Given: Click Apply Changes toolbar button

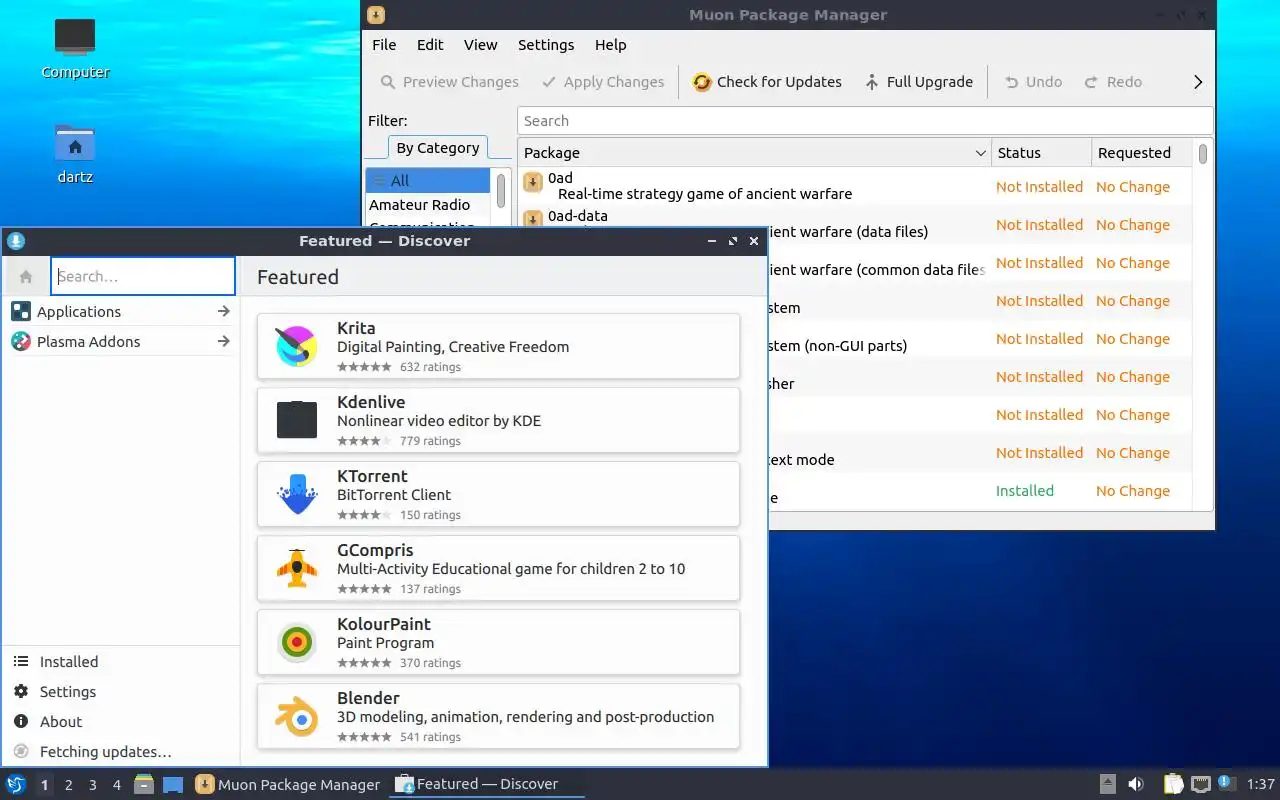Looking at the screenshot, I should pos(603,82).
